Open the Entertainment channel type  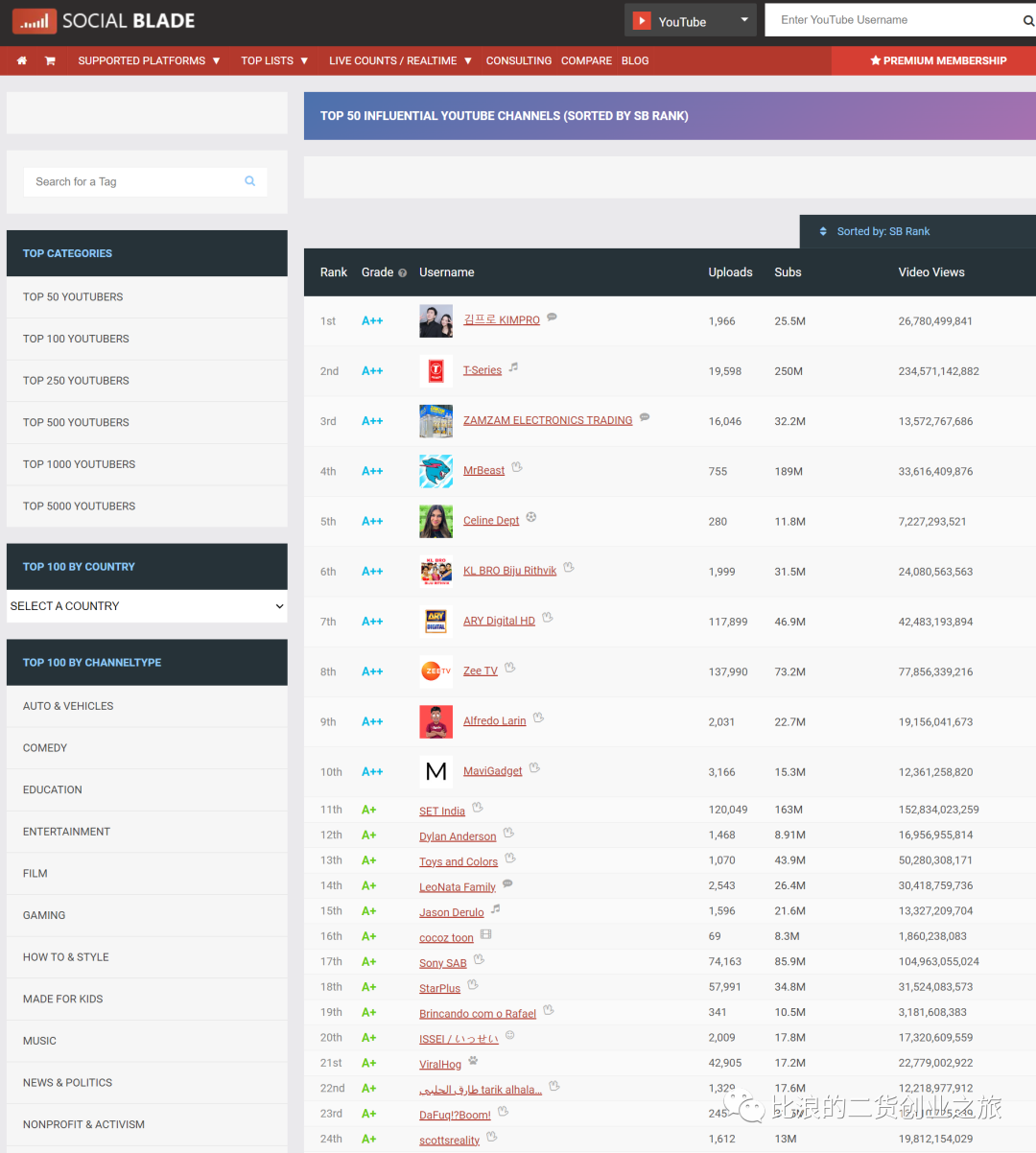click(x=147, y=832)
